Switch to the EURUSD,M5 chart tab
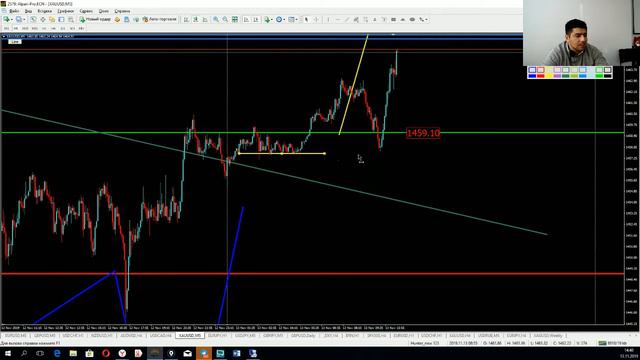 coord(16,336)
